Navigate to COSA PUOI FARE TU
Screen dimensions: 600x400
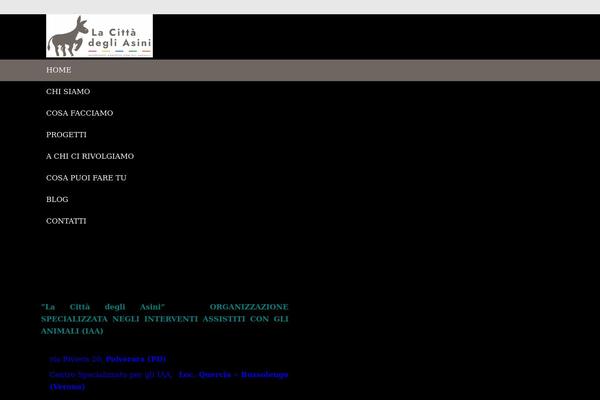tap(86, 177)
